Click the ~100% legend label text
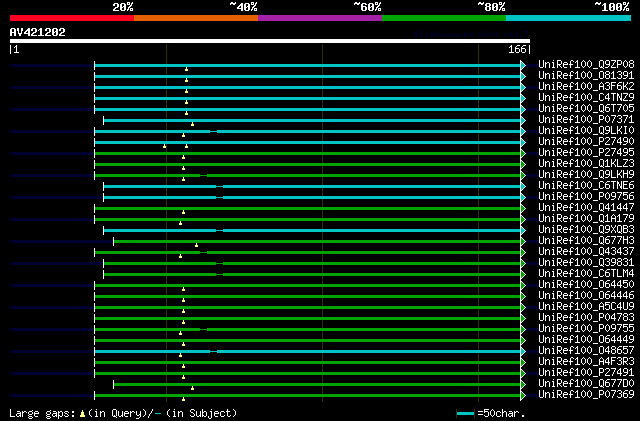This screenshot has height=421, width=640. 611,7
